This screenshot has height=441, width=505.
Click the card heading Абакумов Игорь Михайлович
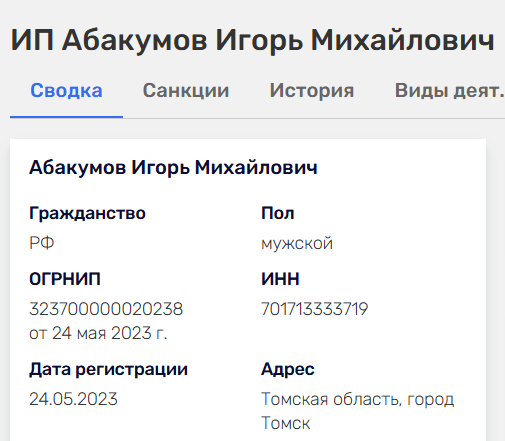tap(173, 167)
